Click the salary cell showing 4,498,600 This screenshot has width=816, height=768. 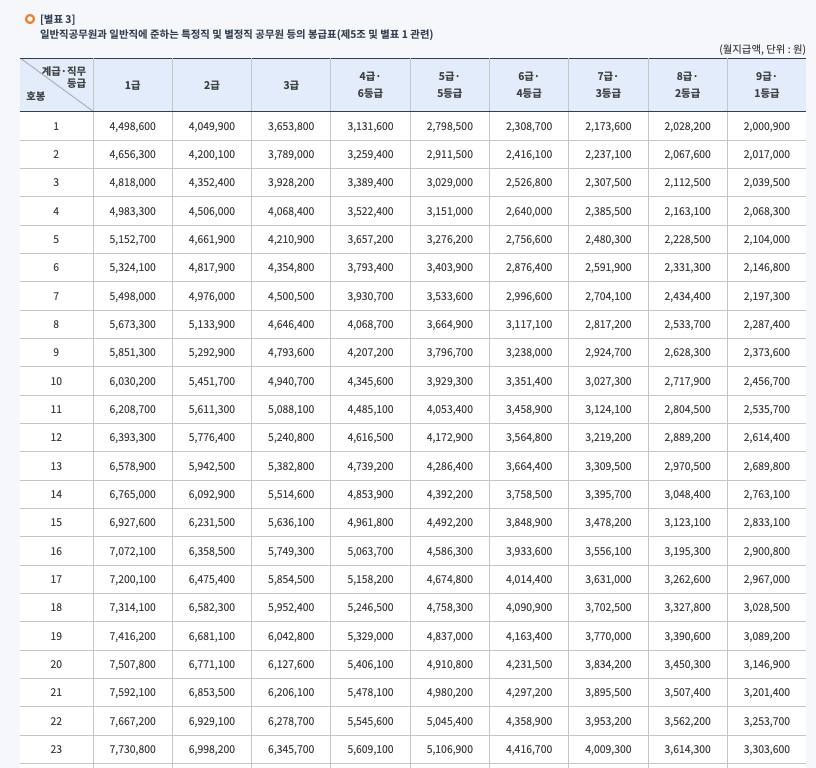coord(132,126)
